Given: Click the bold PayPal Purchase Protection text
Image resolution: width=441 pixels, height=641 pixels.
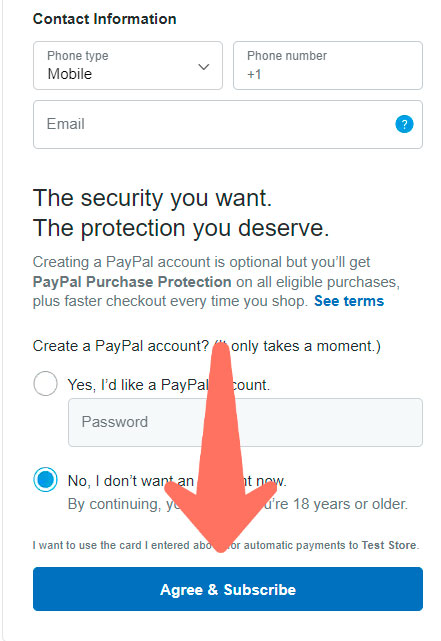Looking at the screenshot, I should pos(132,282).
